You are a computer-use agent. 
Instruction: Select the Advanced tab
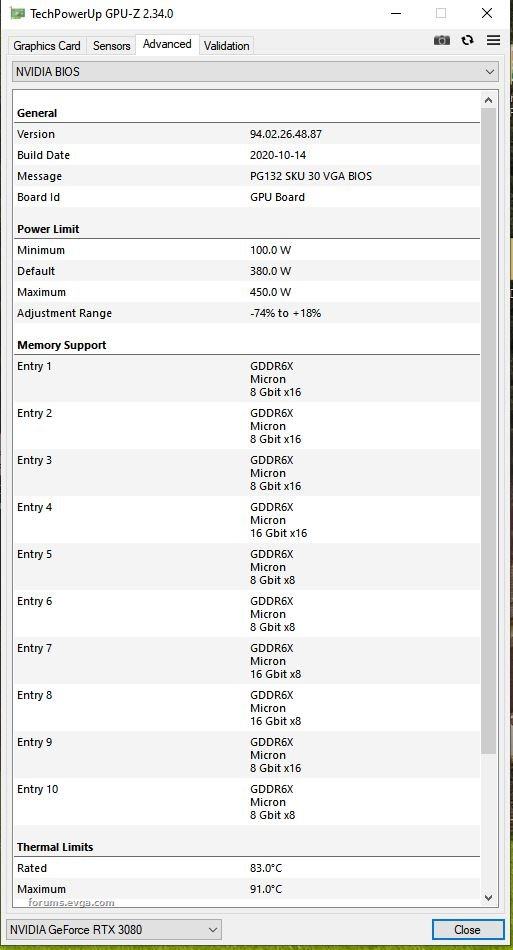click(167, 44)
